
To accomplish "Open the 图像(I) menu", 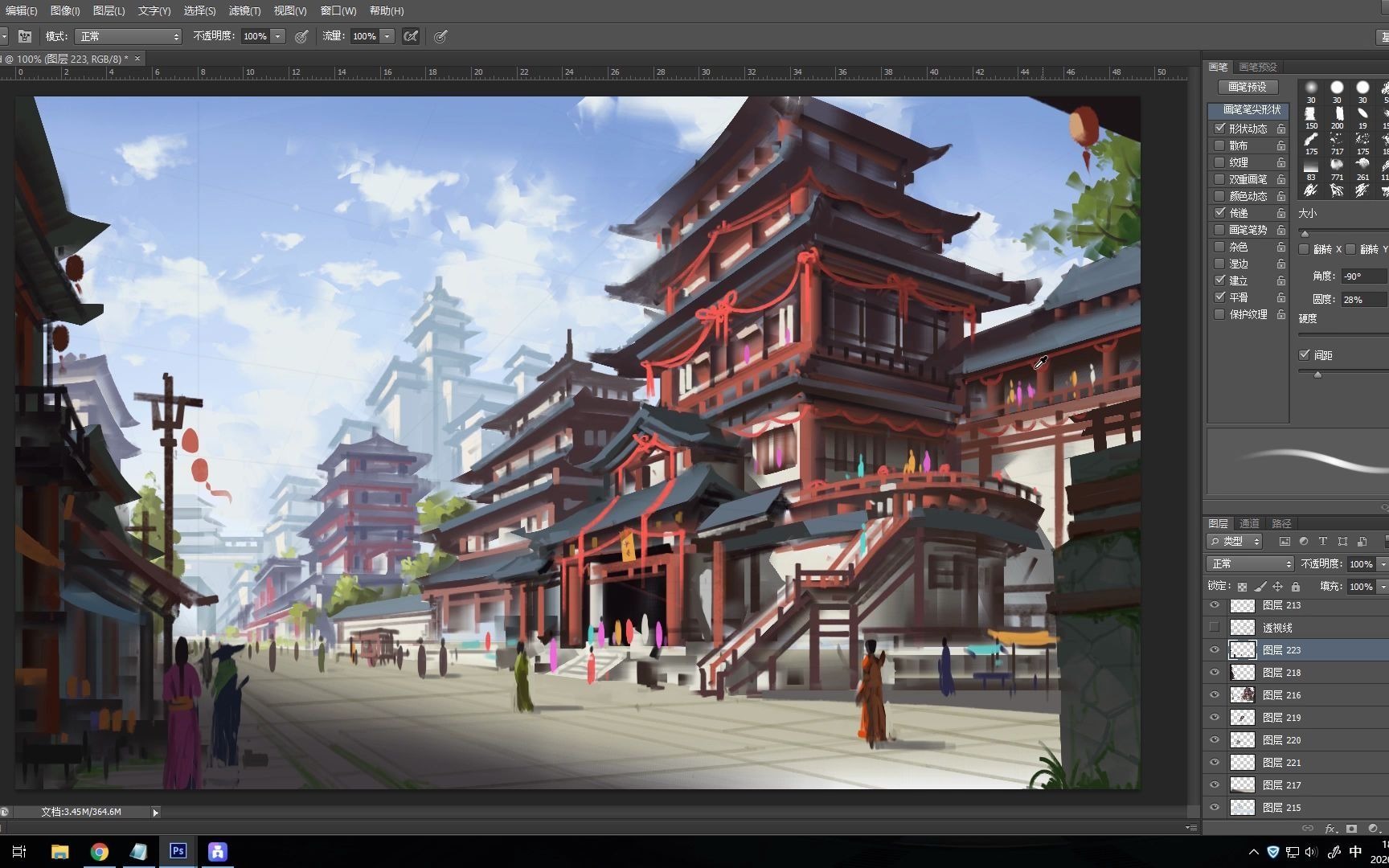I will [65, 10].
